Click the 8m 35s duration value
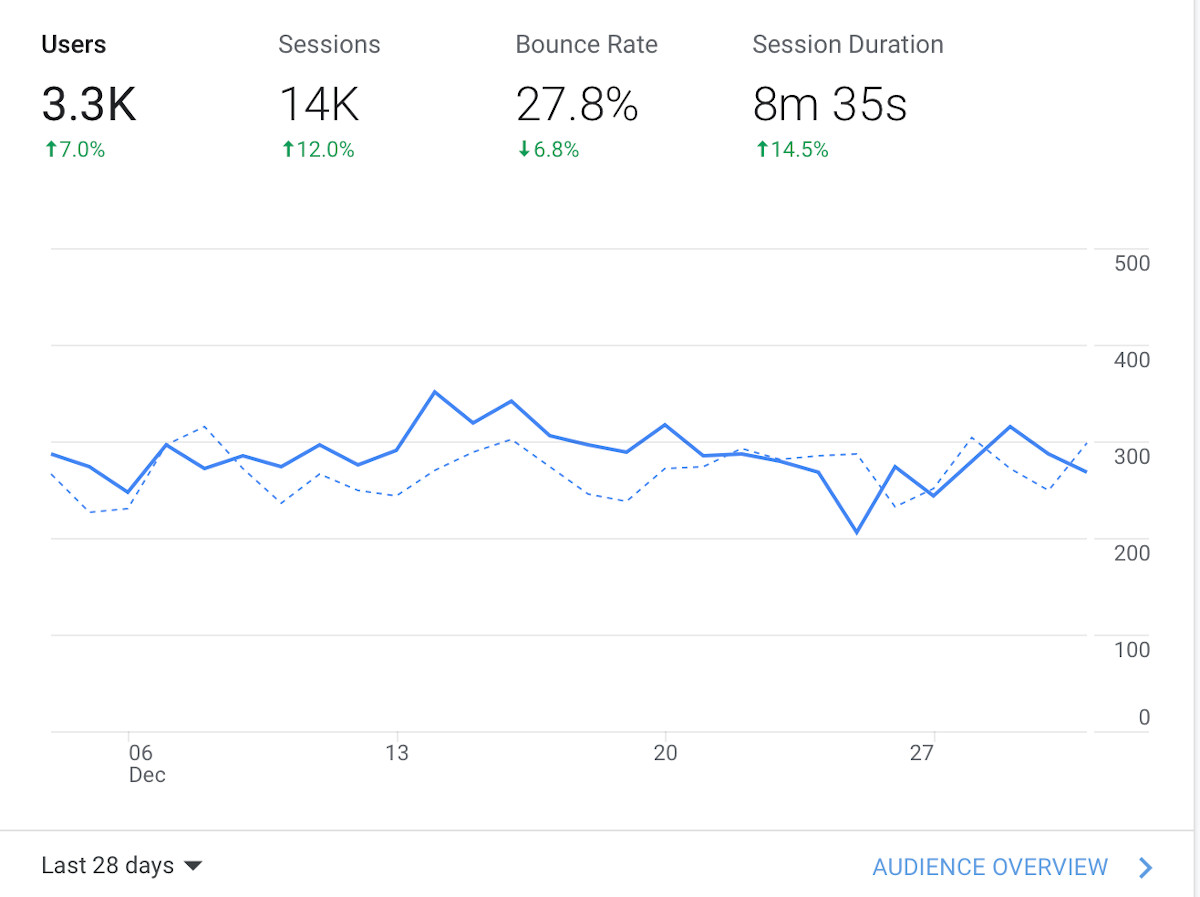 (830, 105)
